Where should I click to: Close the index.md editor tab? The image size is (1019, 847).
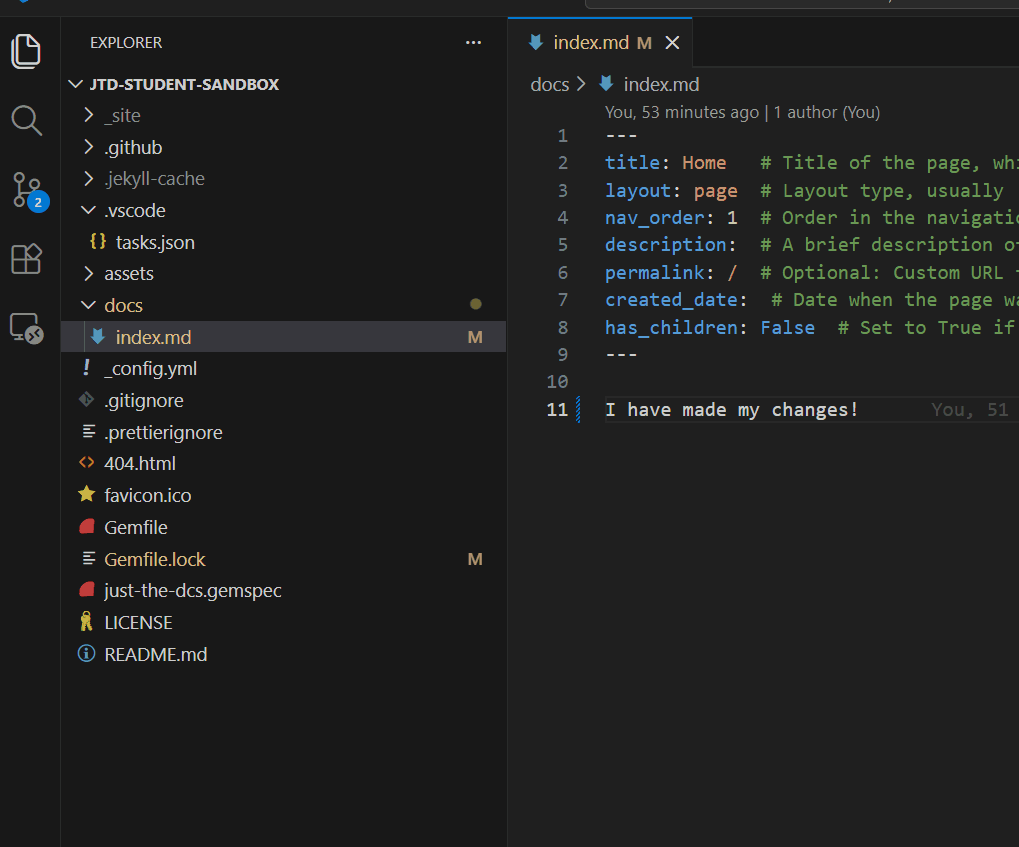(x=672, y=43)
